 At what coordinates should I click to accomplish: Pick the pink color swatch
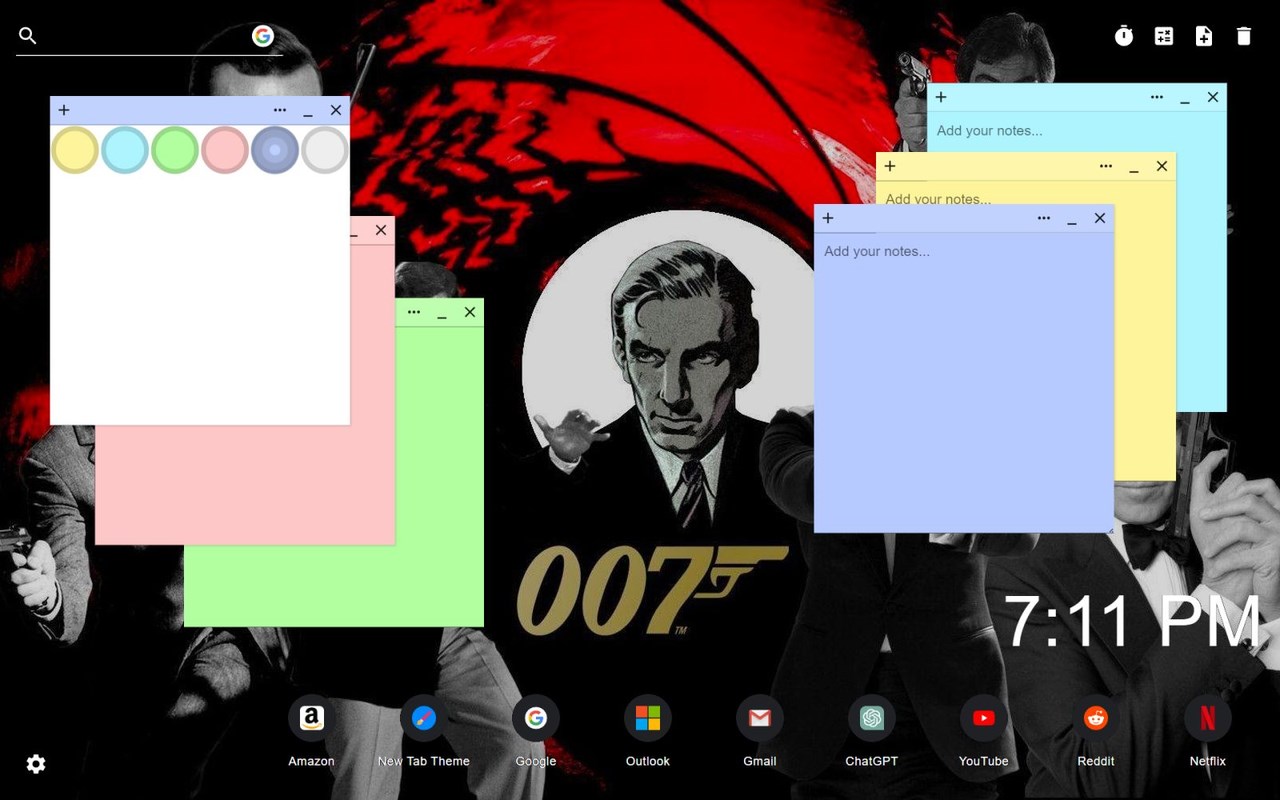click(x=225, y=150)
